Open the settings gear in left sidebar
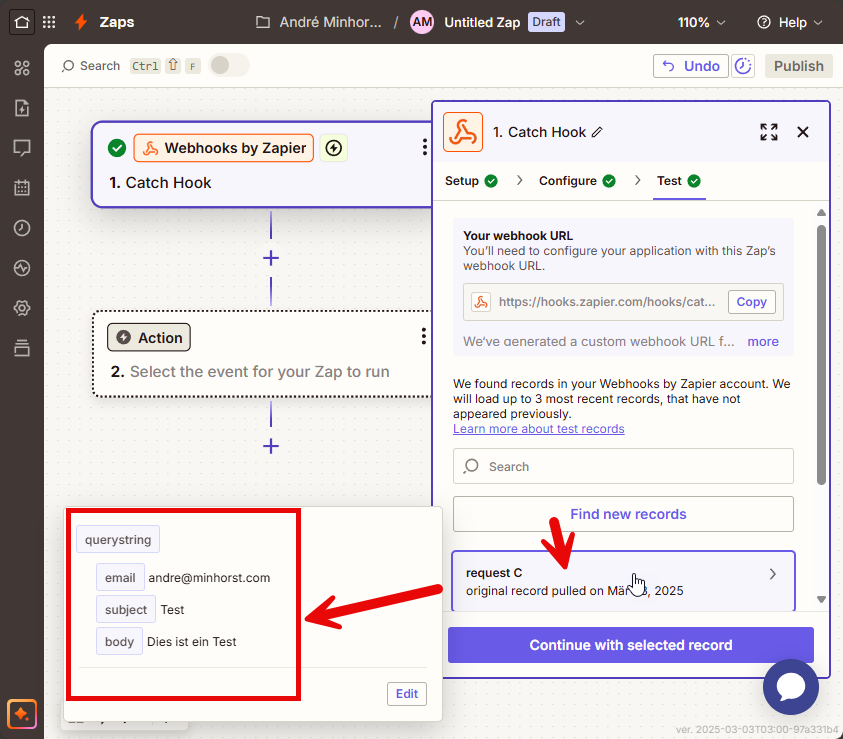843x739 pixels. pos(22,308)
